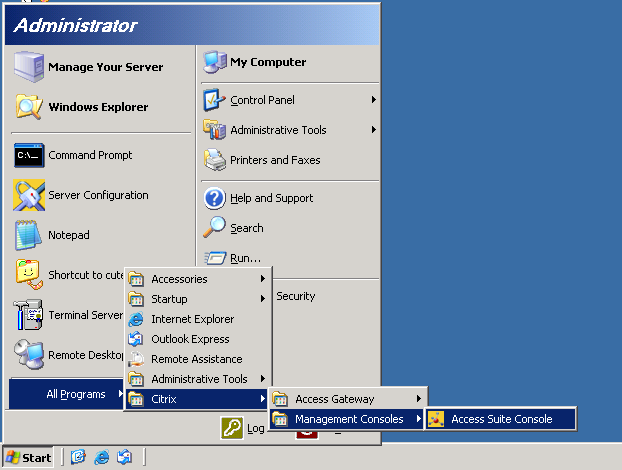Open the Shortcut to cute smiley icon

click(29, 274)
